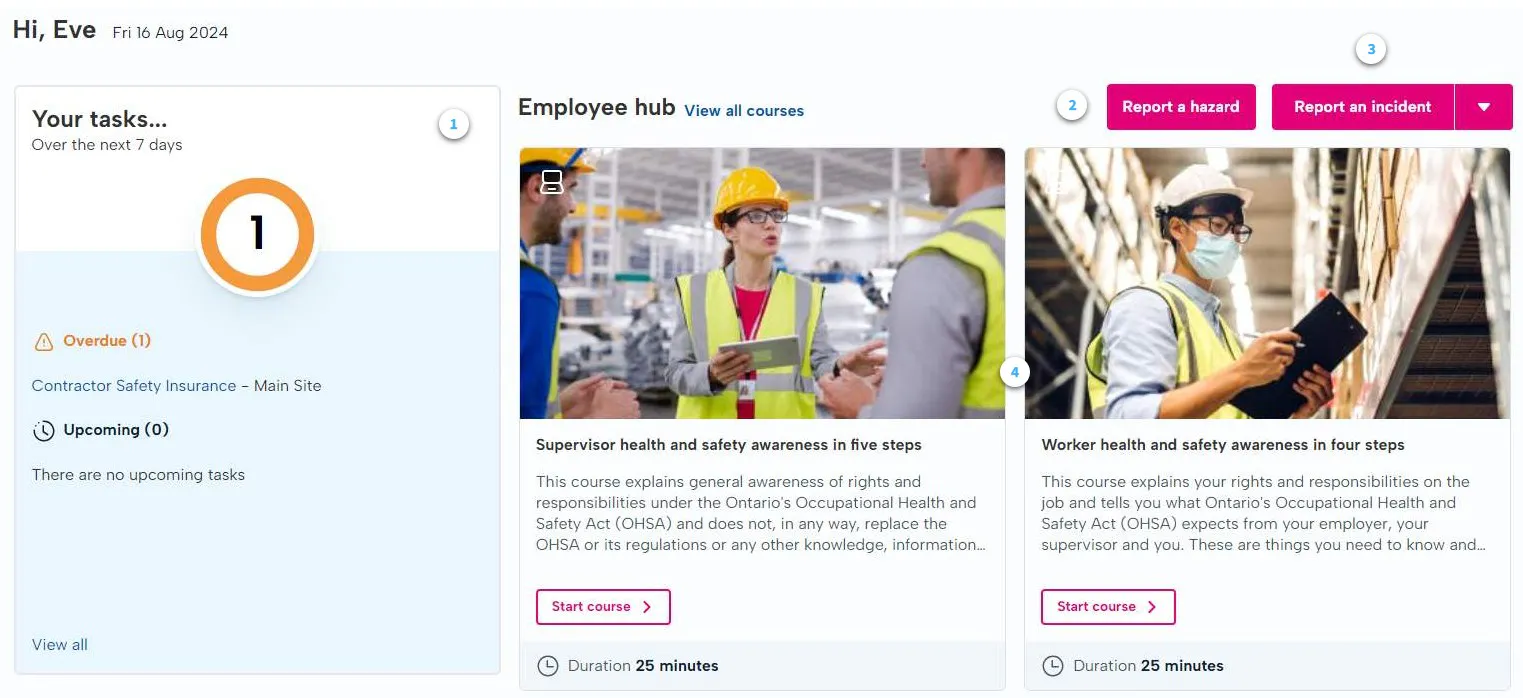Viewport: 1523px width, 698px height.
Task: Open the supervisor course thumbnail image
Action: pyautogui.click(x=761, y=283)
